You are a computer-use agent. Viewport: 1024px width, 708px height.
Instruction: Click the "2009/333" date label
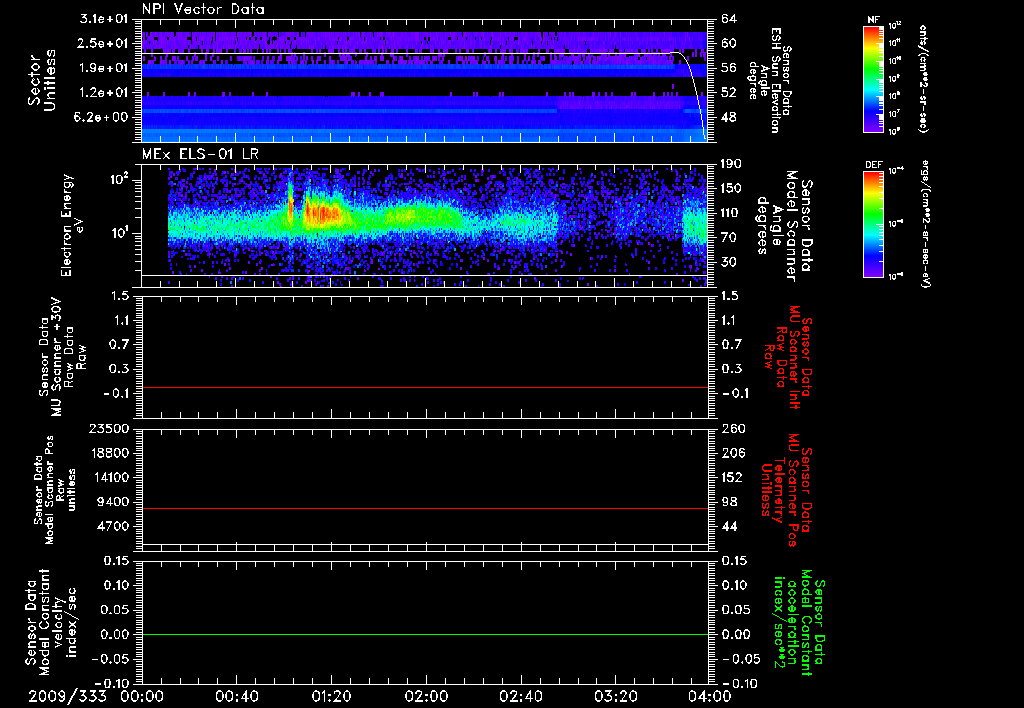(67, 696)
